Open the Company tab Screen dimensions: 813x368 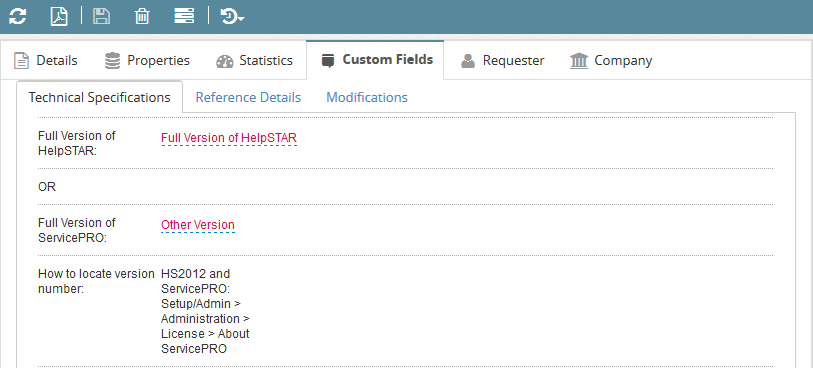point(611,61)
